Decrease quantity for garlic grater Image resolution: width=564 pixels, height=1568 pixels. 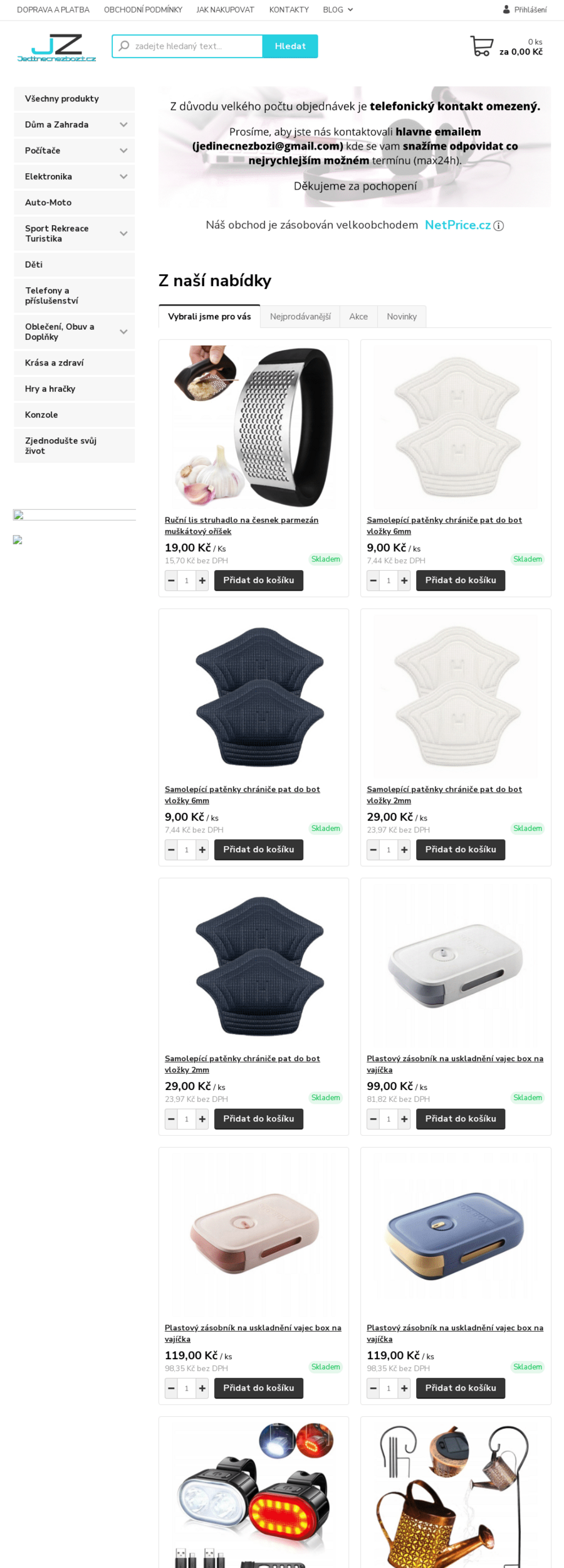[171, 581]
